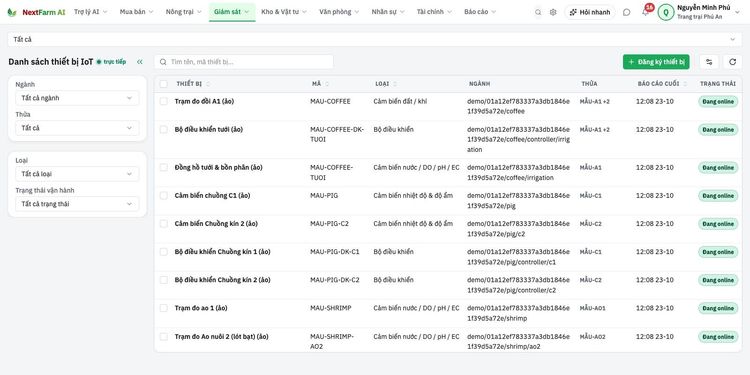
Task: Check the Trạm đo ao 1 (ảo) row
Action: (164, 308)
